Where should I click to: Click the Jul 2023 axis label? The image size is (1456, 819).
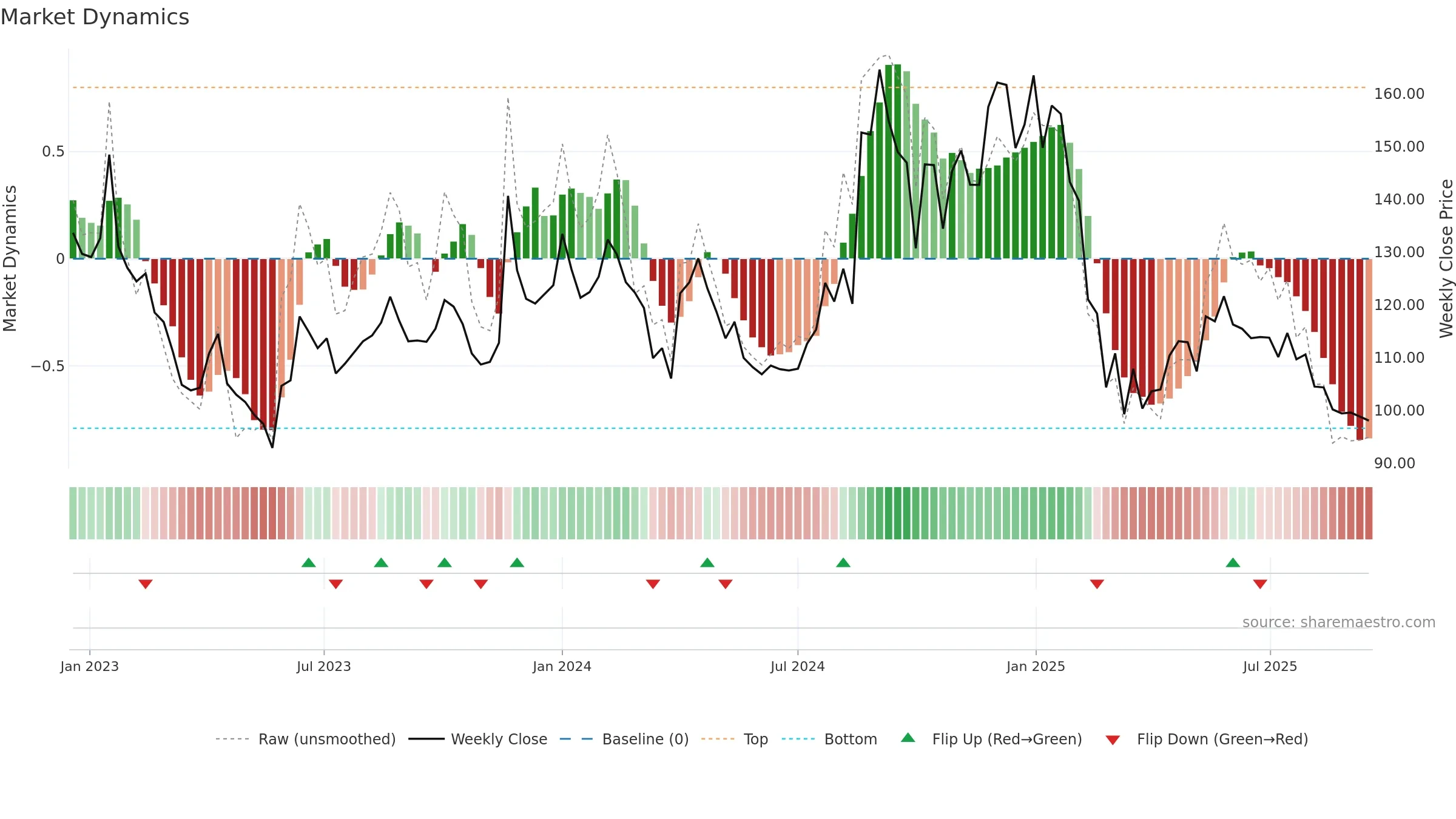tap(324, 666)
